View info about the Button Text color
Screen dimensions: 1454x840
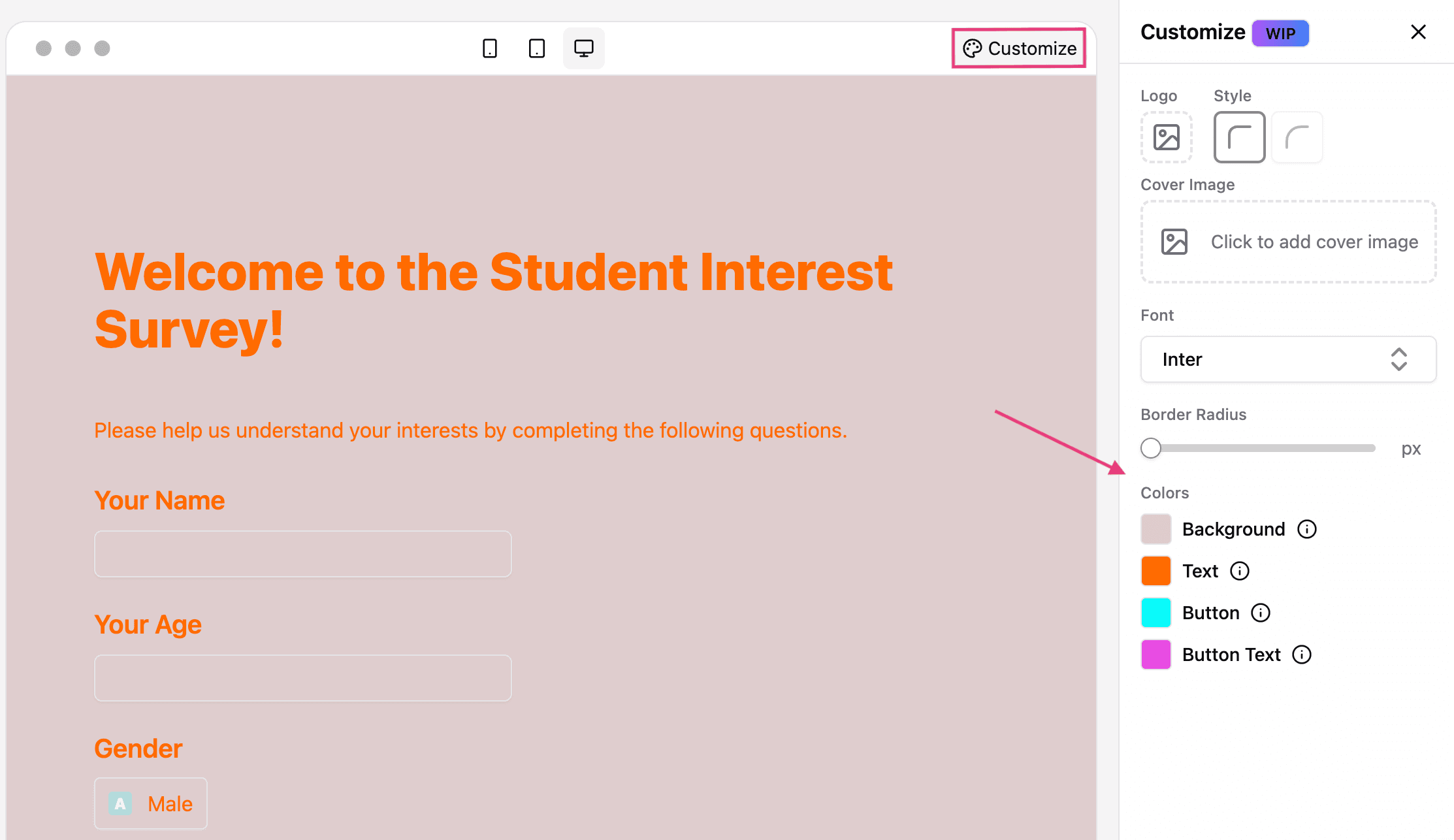point(1302,654)
